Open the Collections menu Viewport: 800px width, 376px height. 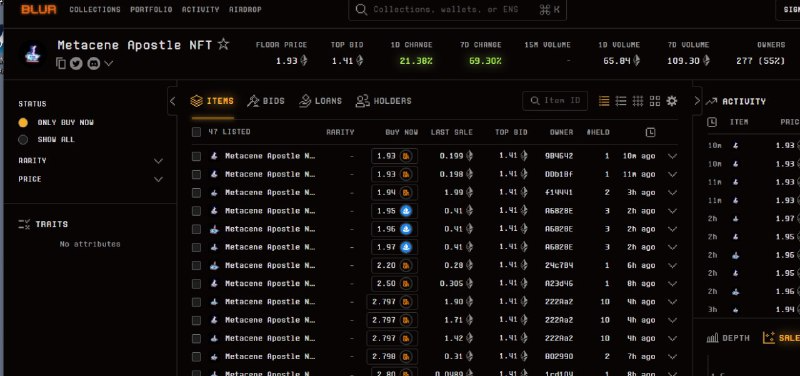pyautogui.click(x=95, y=10)
